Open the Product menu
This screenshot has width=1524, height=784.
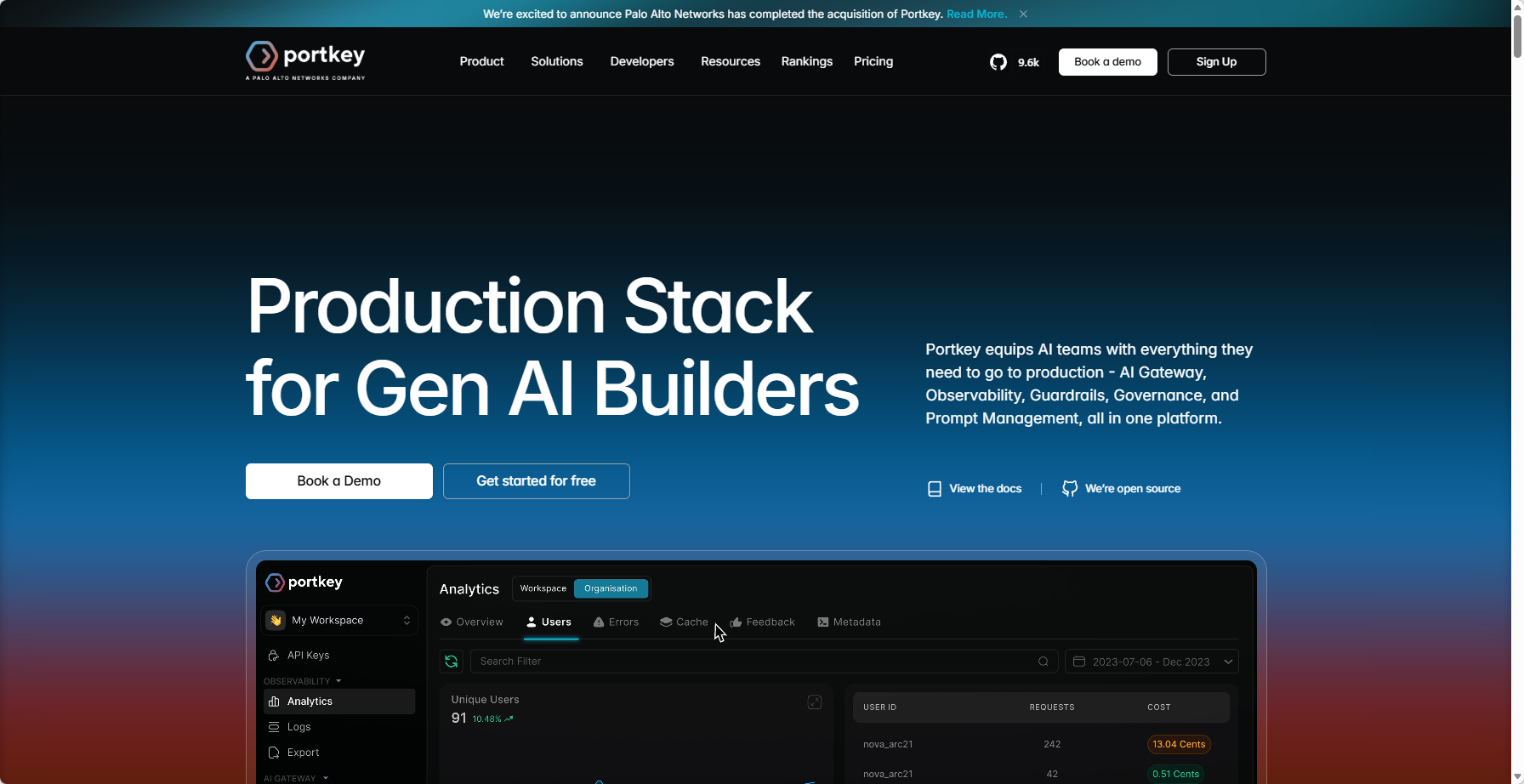point(482,61)
